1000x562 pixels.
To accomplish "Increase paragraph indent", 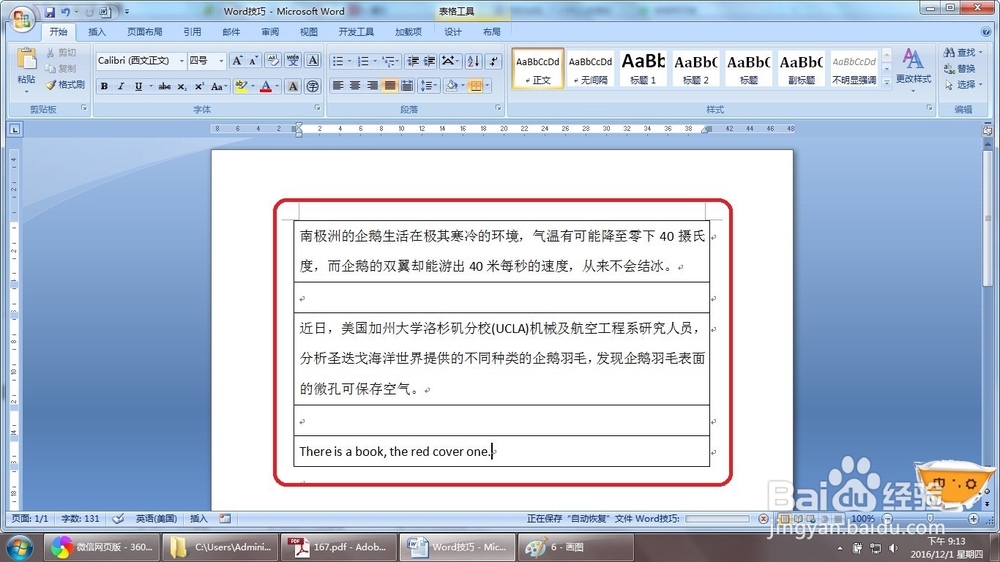I will tap(429, 61).
